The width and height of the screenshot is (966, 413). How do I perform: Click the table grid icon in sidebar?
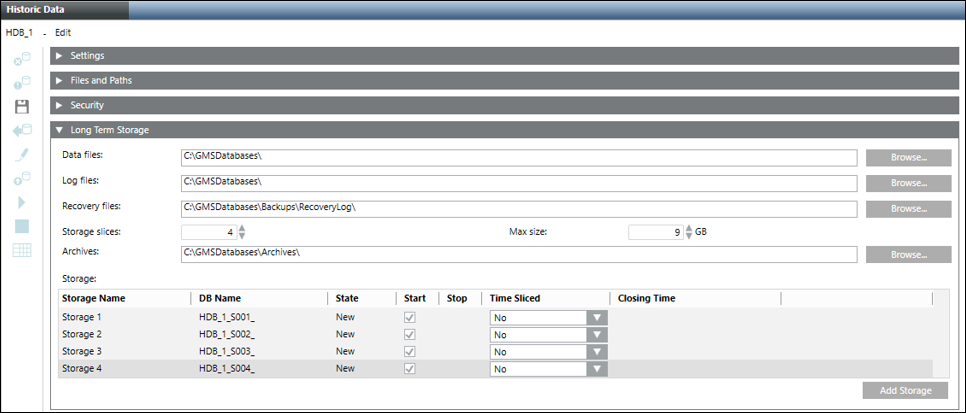(x=21, y=250)
